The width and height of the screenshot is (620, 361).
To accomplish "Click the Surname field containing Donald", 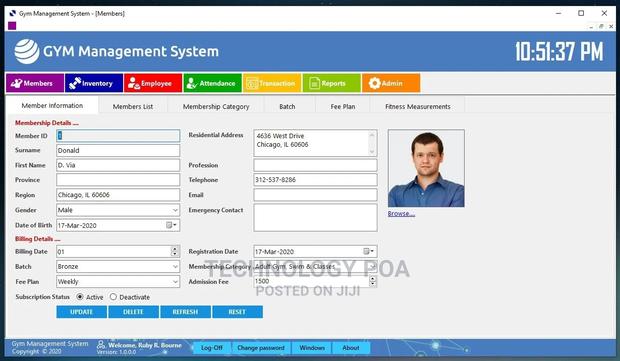I will 118,150.
